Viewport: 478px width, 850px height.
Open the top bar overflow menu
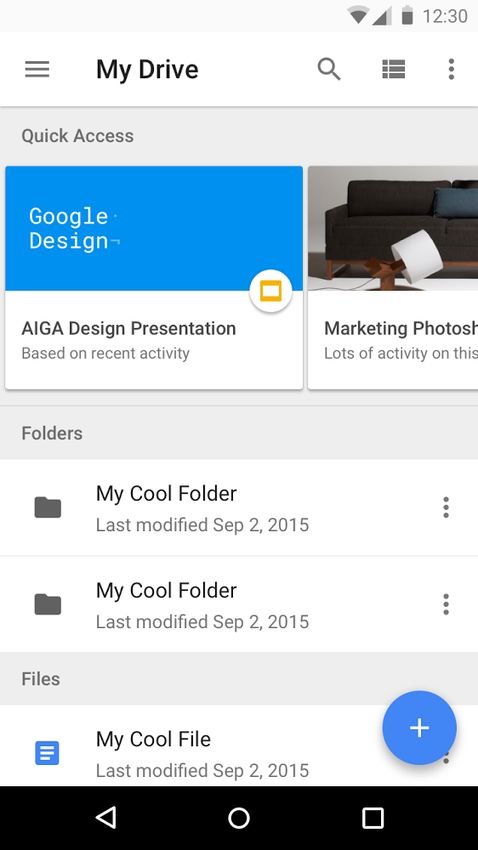click(451, 69)
